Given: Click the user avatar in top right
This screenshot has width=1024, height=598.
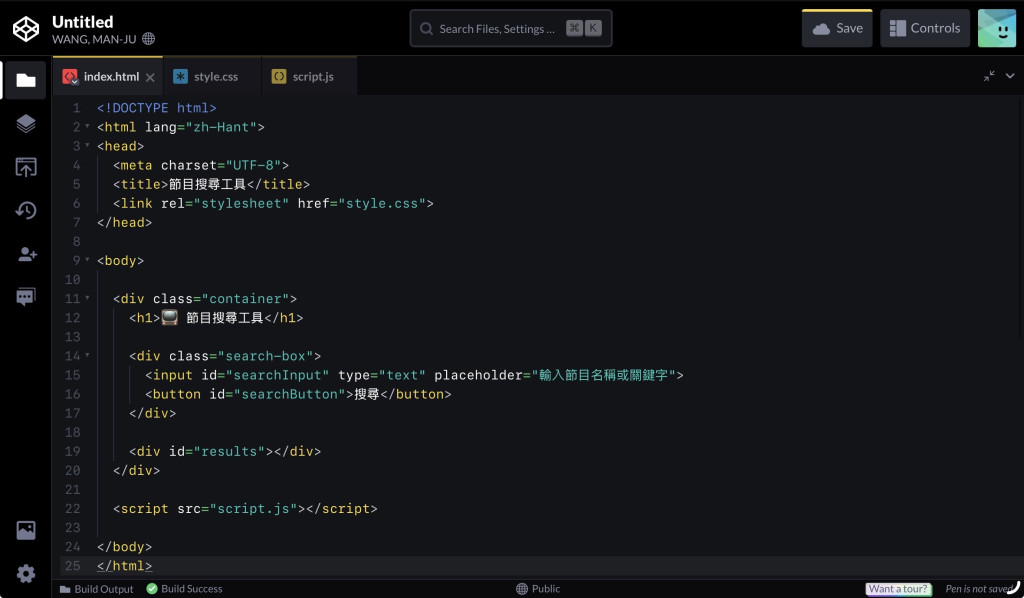Looking at the screenshot, I should click(997, 28).
